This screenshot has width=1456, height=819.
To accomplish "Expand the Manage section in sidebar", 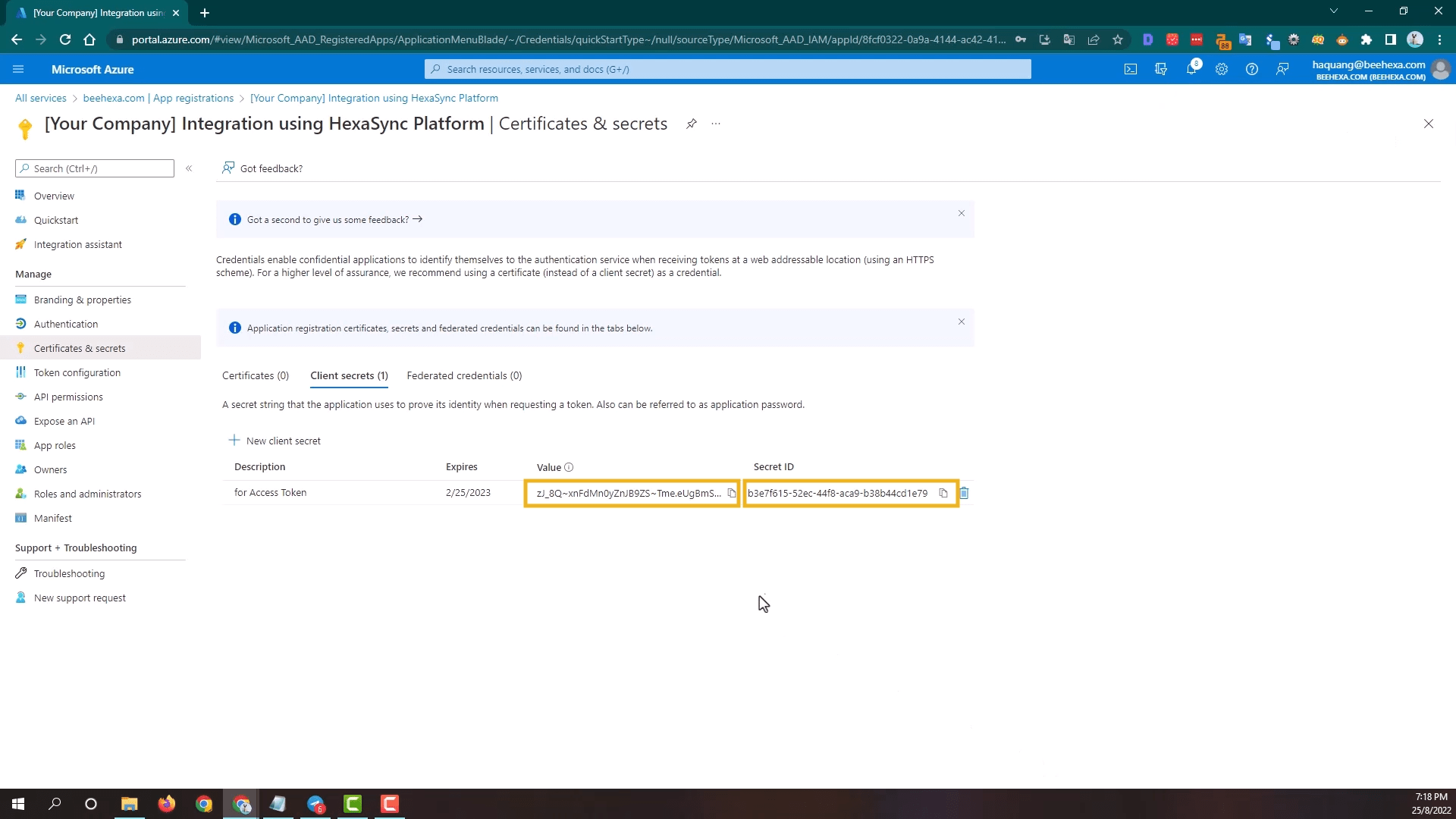I will [33, 273].
